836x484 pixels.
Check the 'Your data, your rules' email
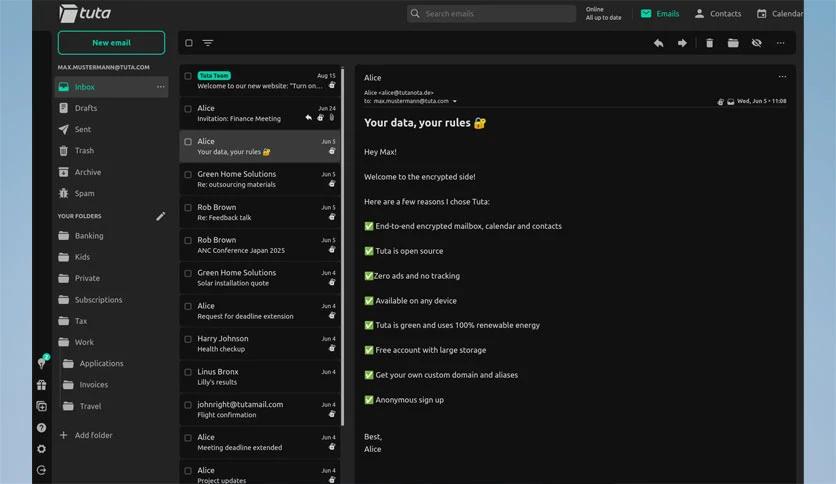(188, 142)
